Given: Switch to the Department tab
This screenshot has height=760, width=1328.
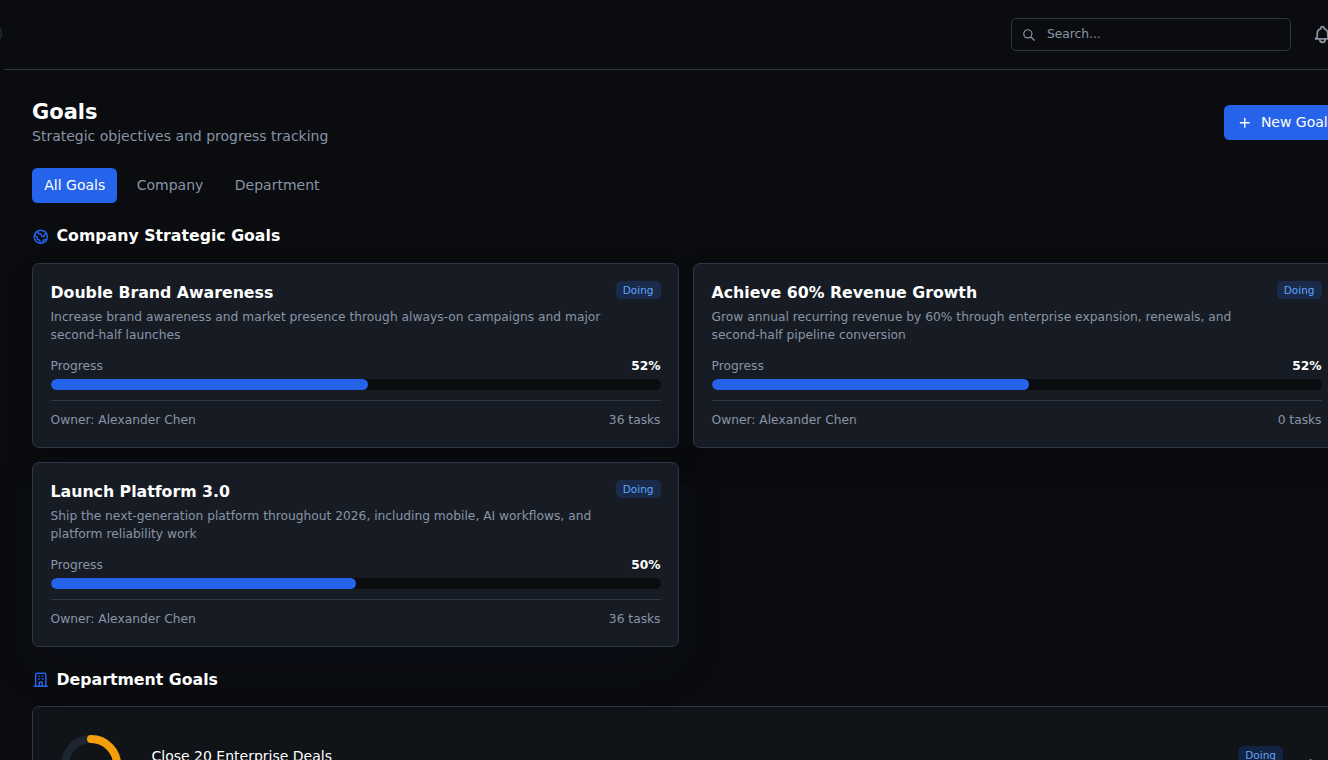Looking at the screenshot, I should click(277, 185).
